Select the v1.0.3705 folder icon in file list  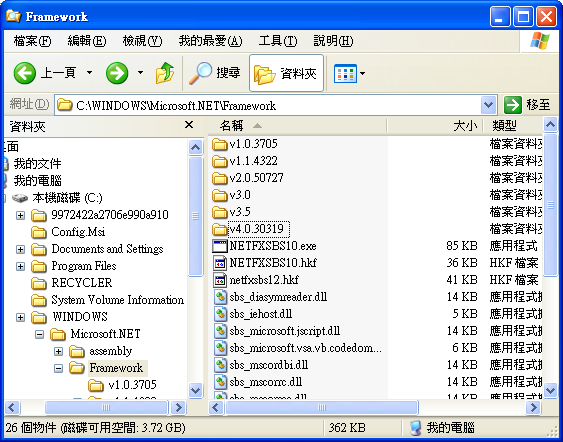coord(219,144)
